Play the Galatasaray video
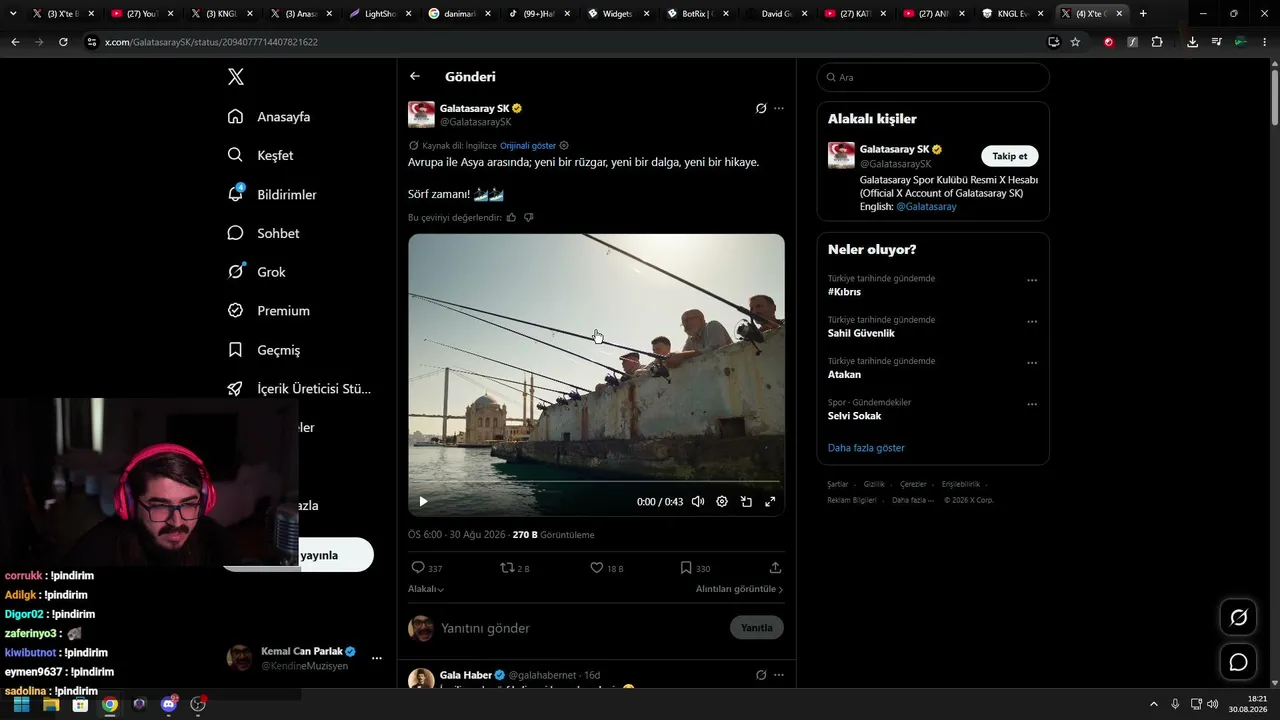This screenshot has width=1280, height=720. pyautogui.click(x=423, y=502)
